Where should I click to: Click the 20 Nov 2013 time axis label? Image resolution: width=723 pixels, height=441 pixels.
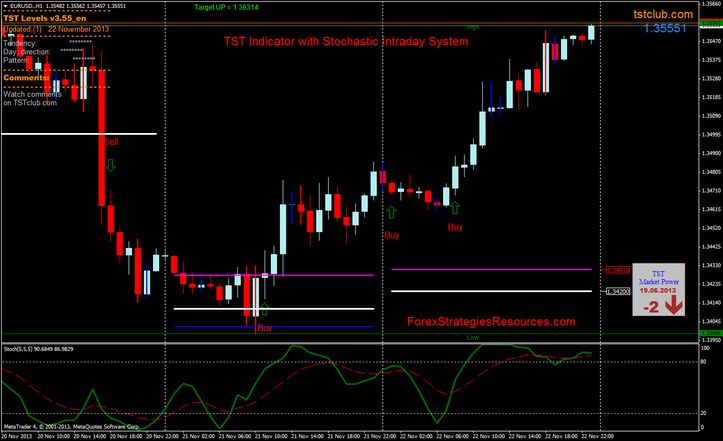point(17,436)
